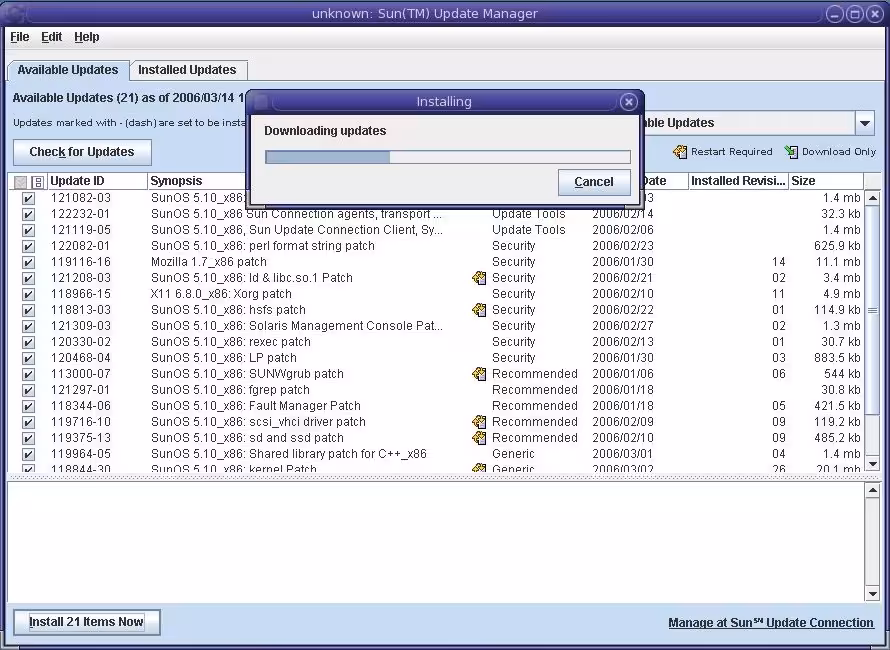Click the details pane scroll-down arrow
The image size is (890, 650).
click(872, 594)
